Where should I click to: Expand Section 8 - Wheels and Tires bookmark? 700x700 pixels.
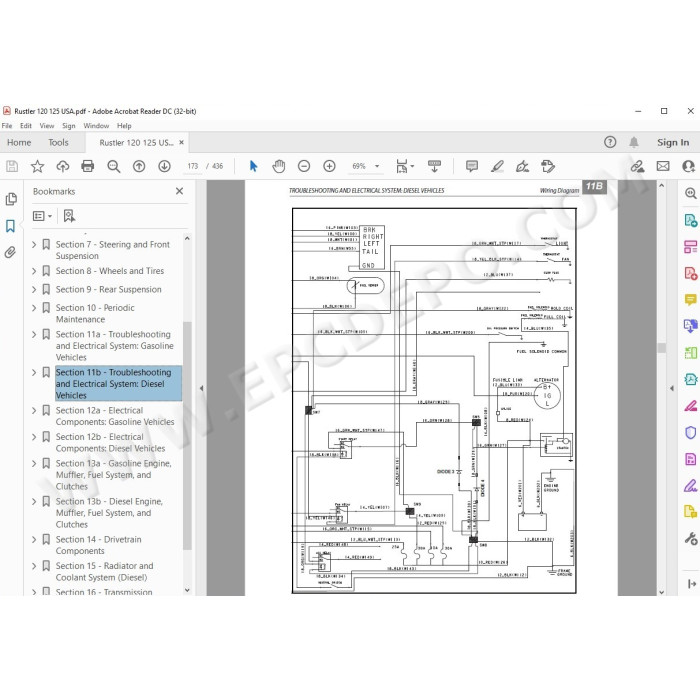coord(34,271)
